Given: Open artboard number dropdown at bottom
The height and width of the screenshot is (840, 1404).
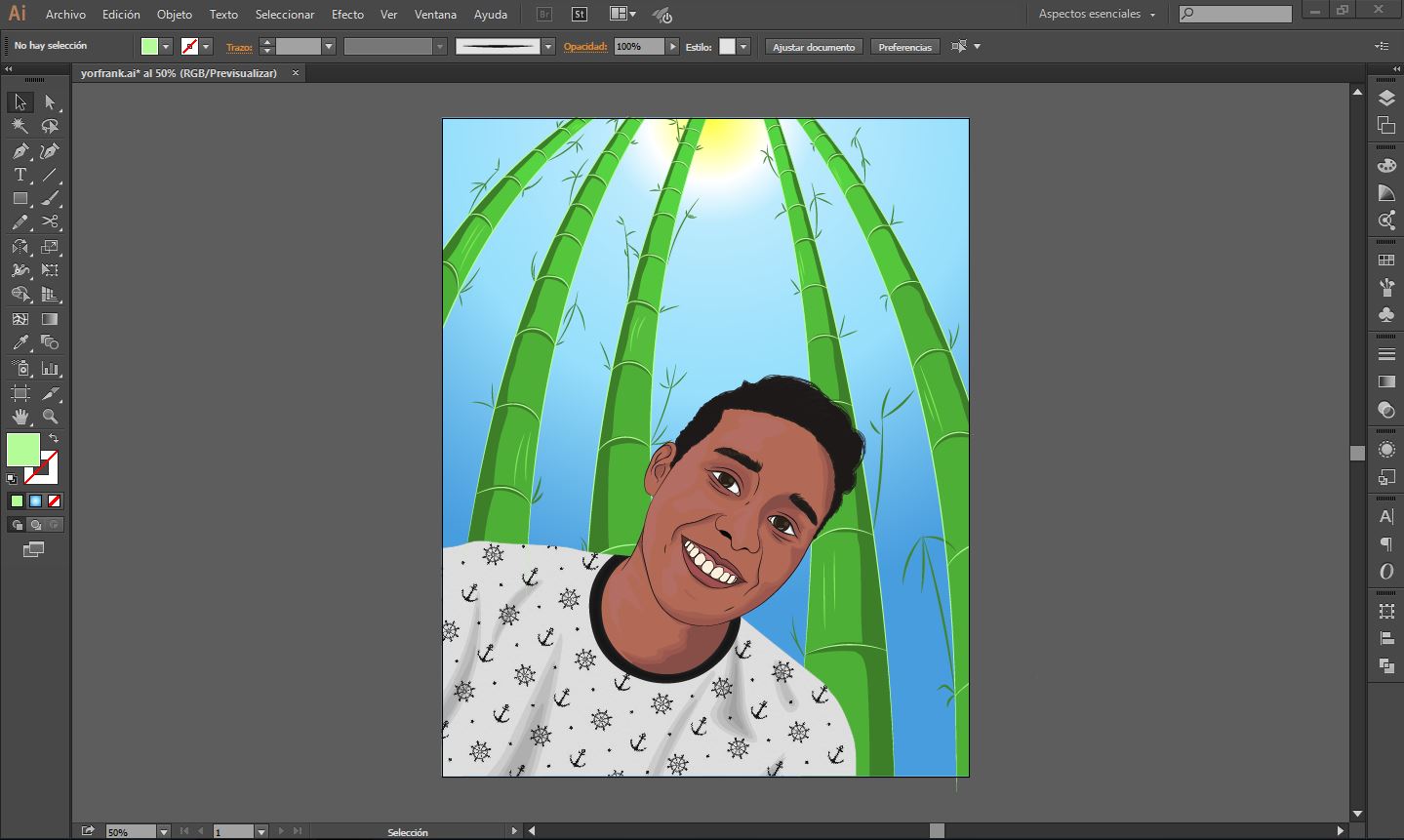Looking at the screenshot, I should 261,831.
